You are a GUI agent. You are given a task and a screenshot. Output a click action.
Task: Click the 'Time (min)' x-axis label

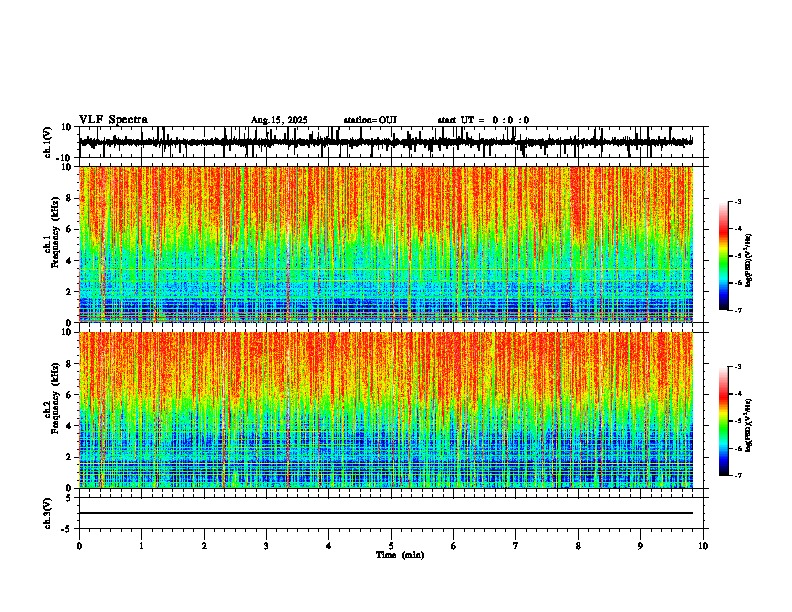[400, 555]
